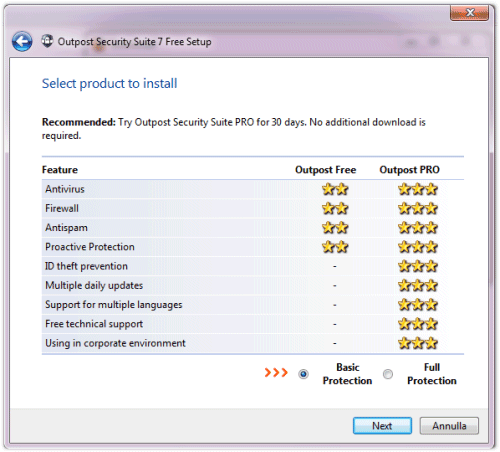Click the Outpost PRO stars for Antivirus
The height and width of the screenshot is (452, 500).
(x=418, y=189)
